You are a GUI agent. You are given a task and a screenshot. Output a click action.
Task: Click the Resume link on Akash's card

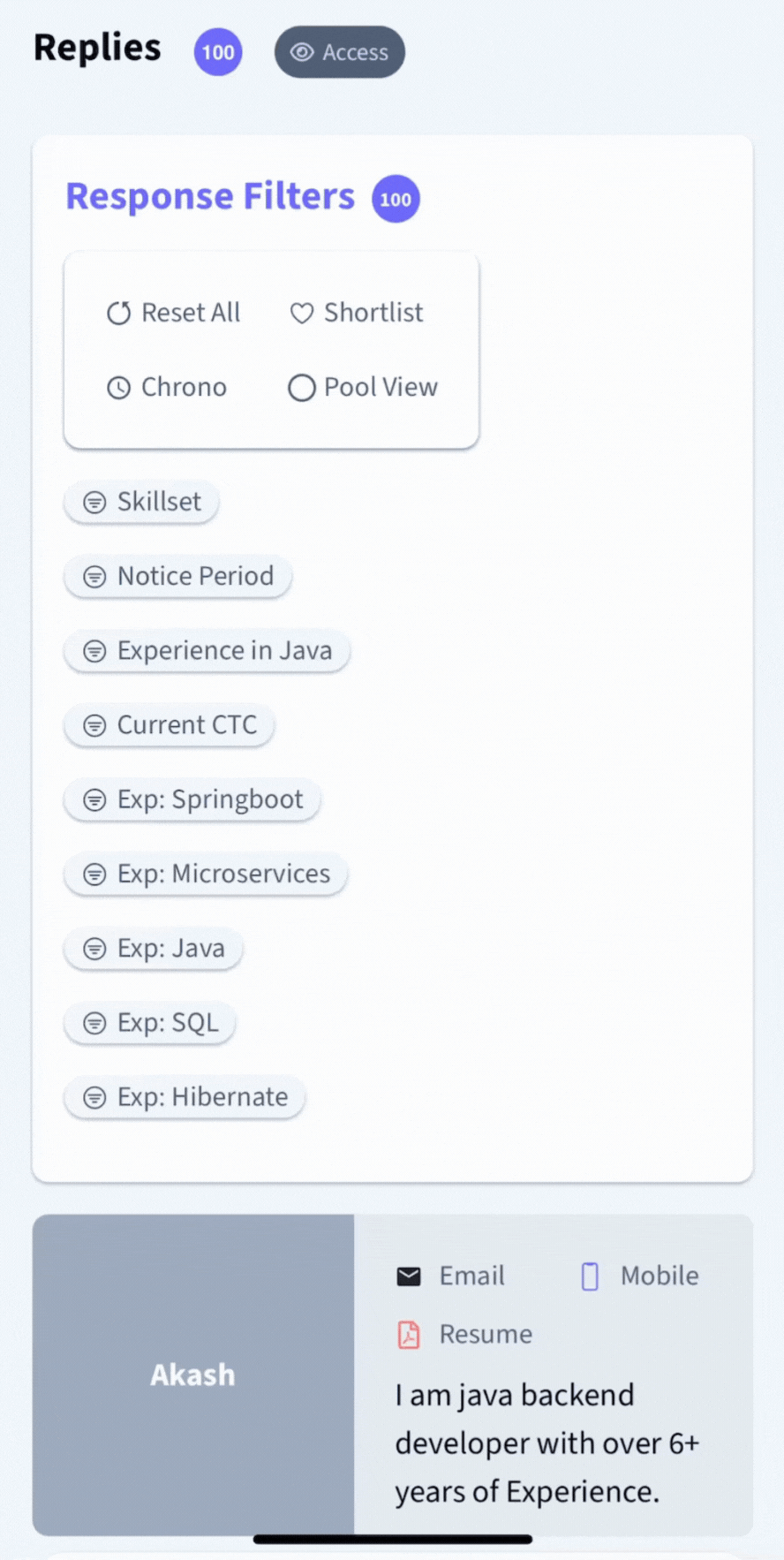[x=485, y=1335]
